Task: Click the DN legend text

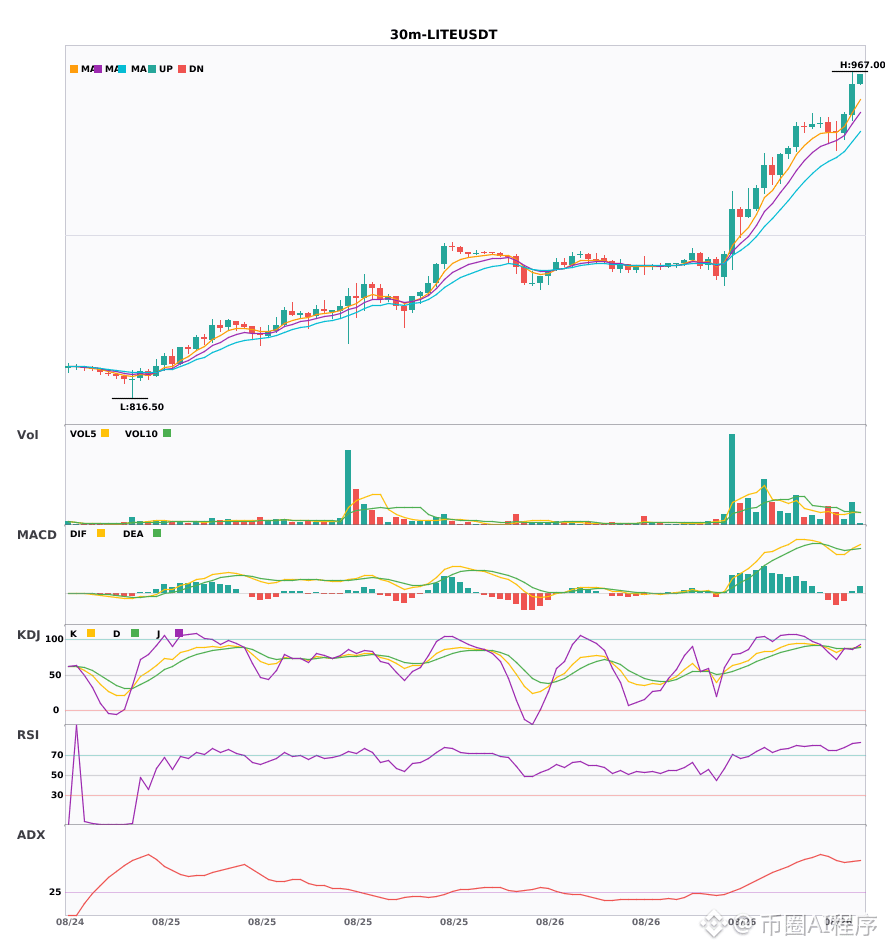Action: 196,69
